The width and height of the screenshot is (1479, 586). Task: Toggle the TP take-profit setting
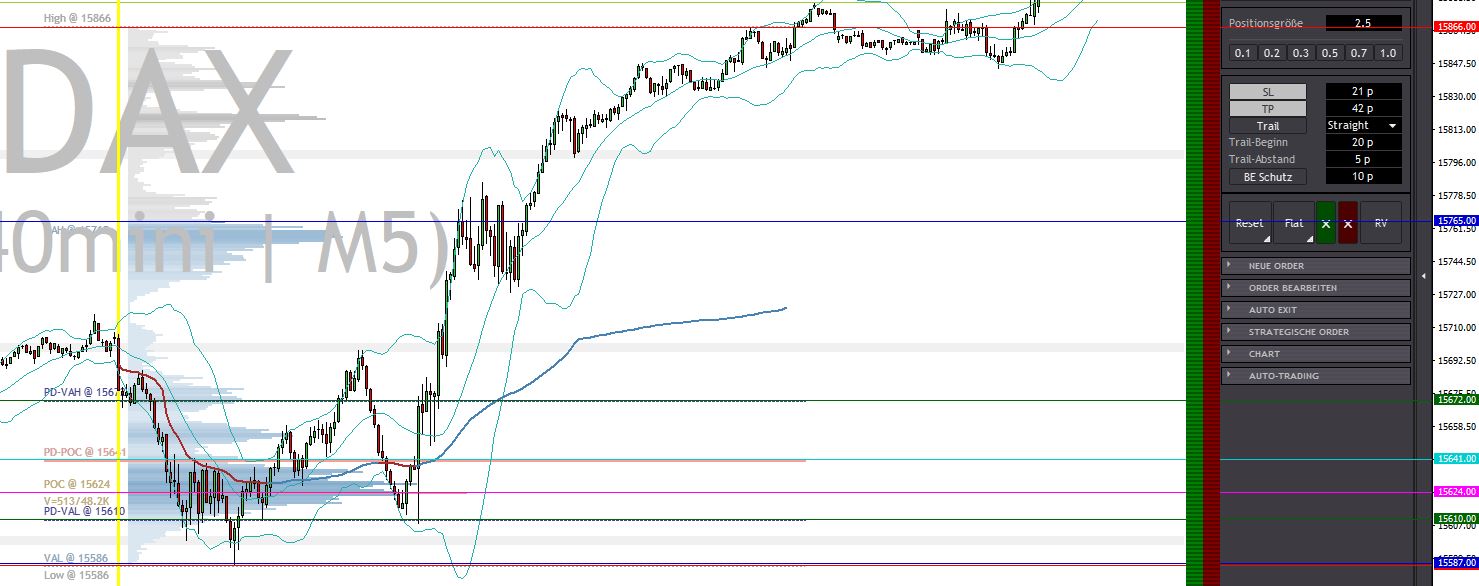(1267, 107)
